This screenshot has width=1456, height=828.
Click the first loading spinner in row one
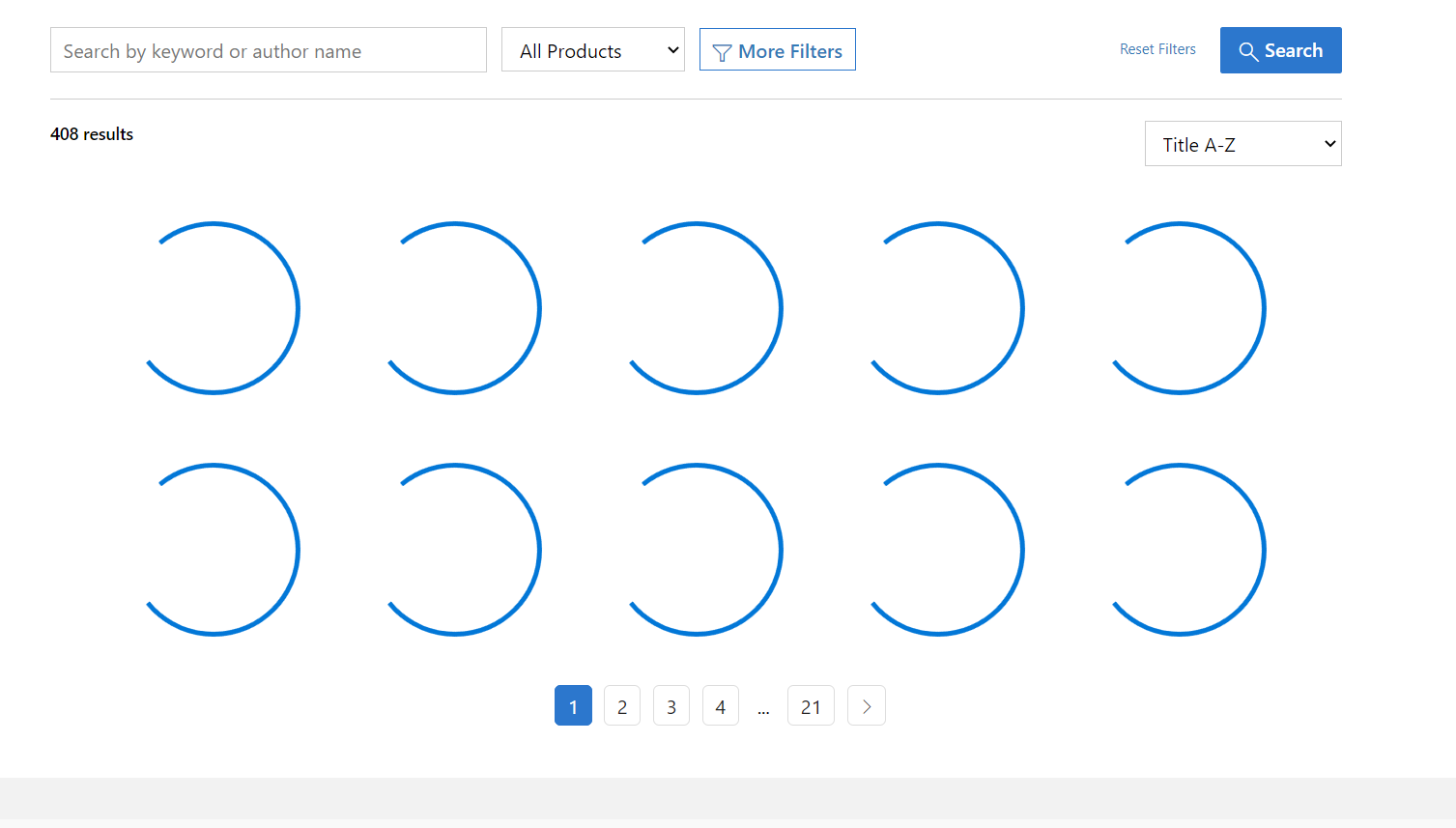tap(222, 307)
